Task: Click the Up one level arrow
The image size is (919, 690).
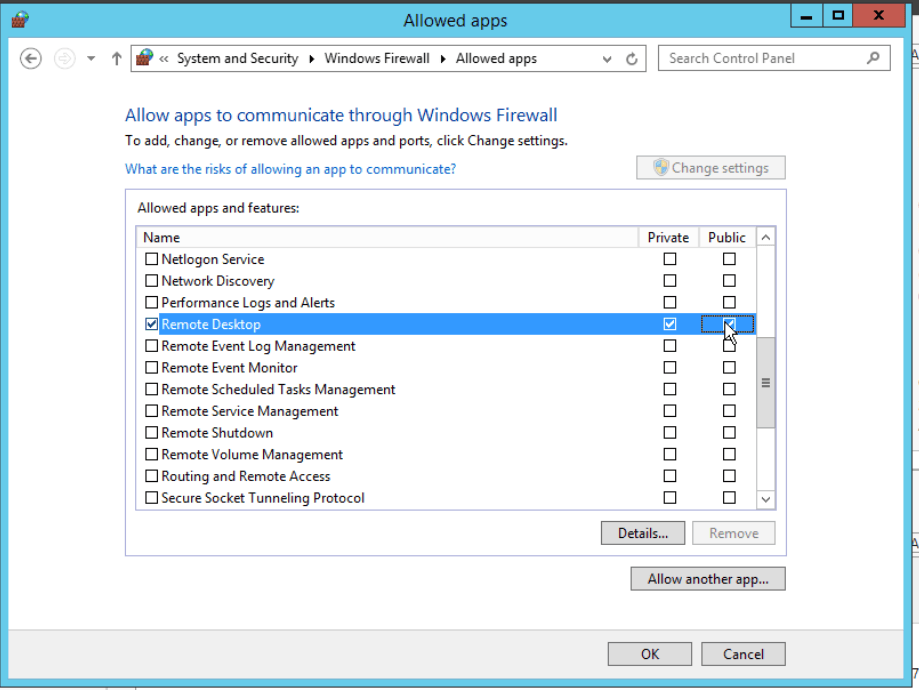Action: point(116,59)
